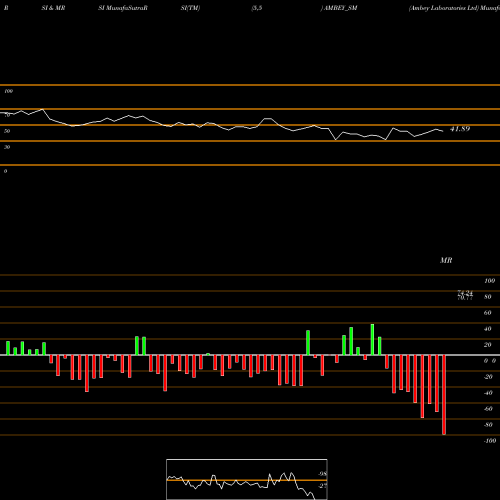
Task: Click the 50 label on RSI left axis
Action: coord(7,131)
